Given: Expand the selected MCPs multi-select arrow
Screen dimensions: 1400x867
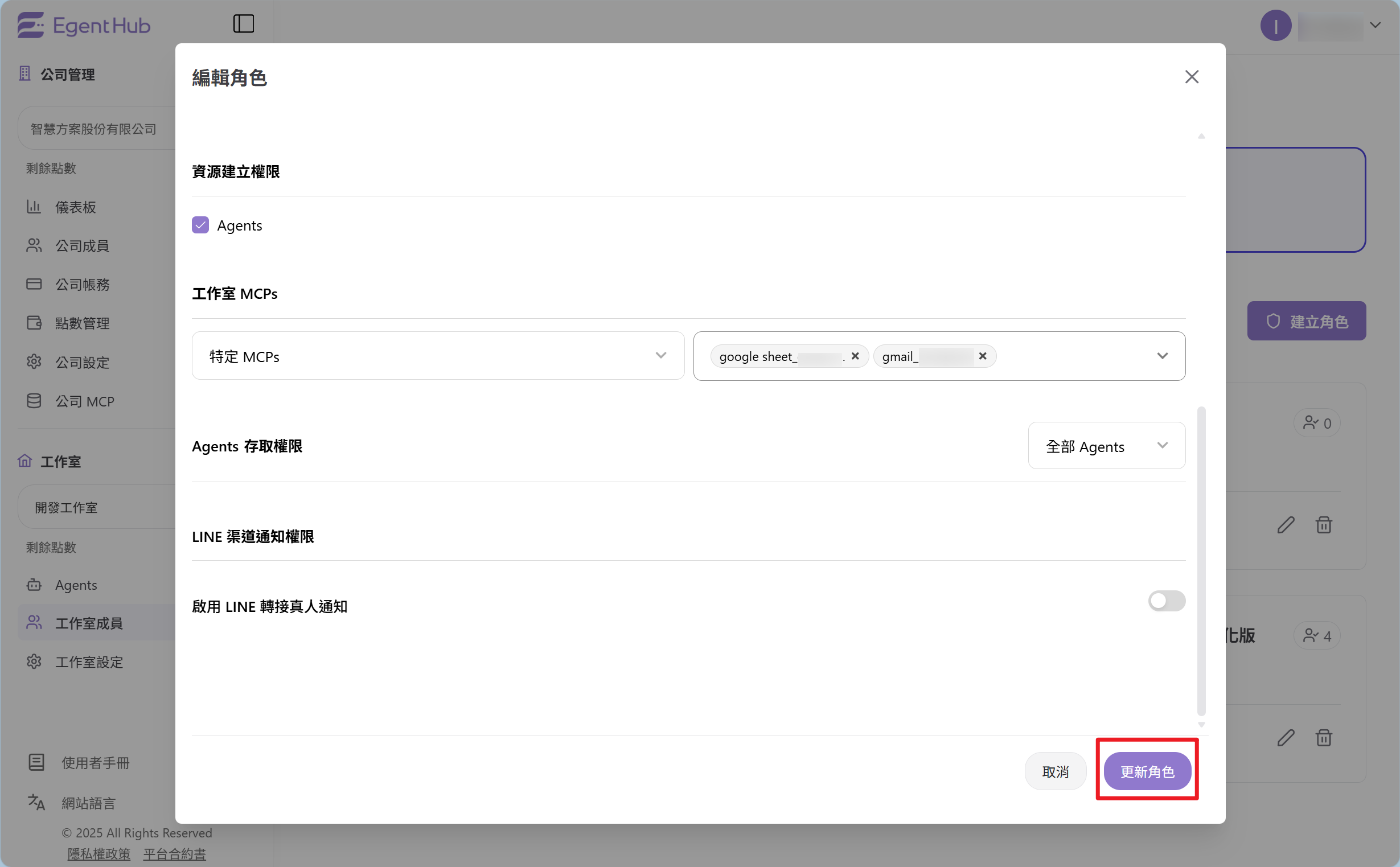Looking at the screenshot, I should point(1162,356).
